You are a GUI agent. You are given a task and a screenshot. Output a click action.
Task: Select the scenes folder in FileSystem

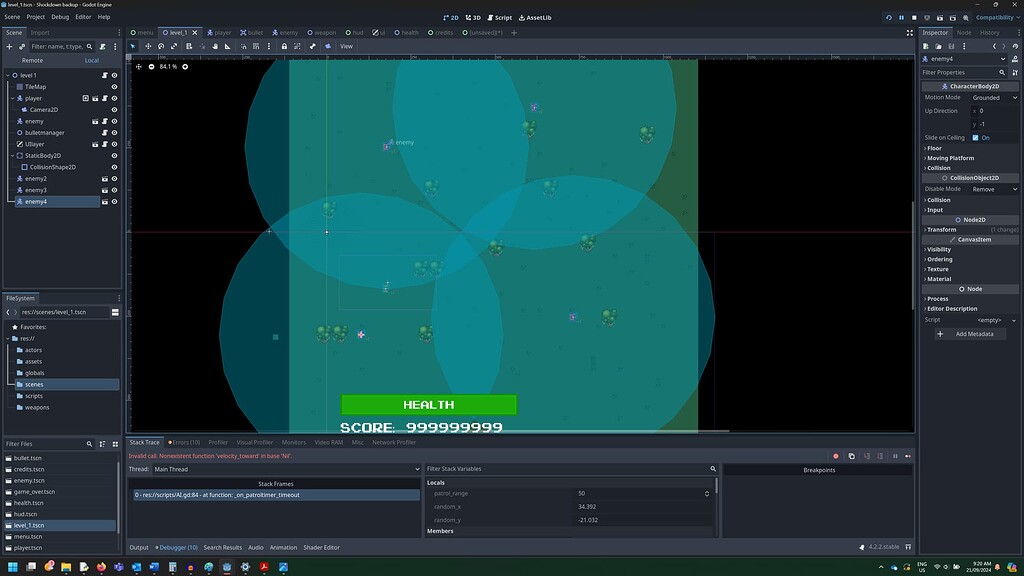(34, 384)
